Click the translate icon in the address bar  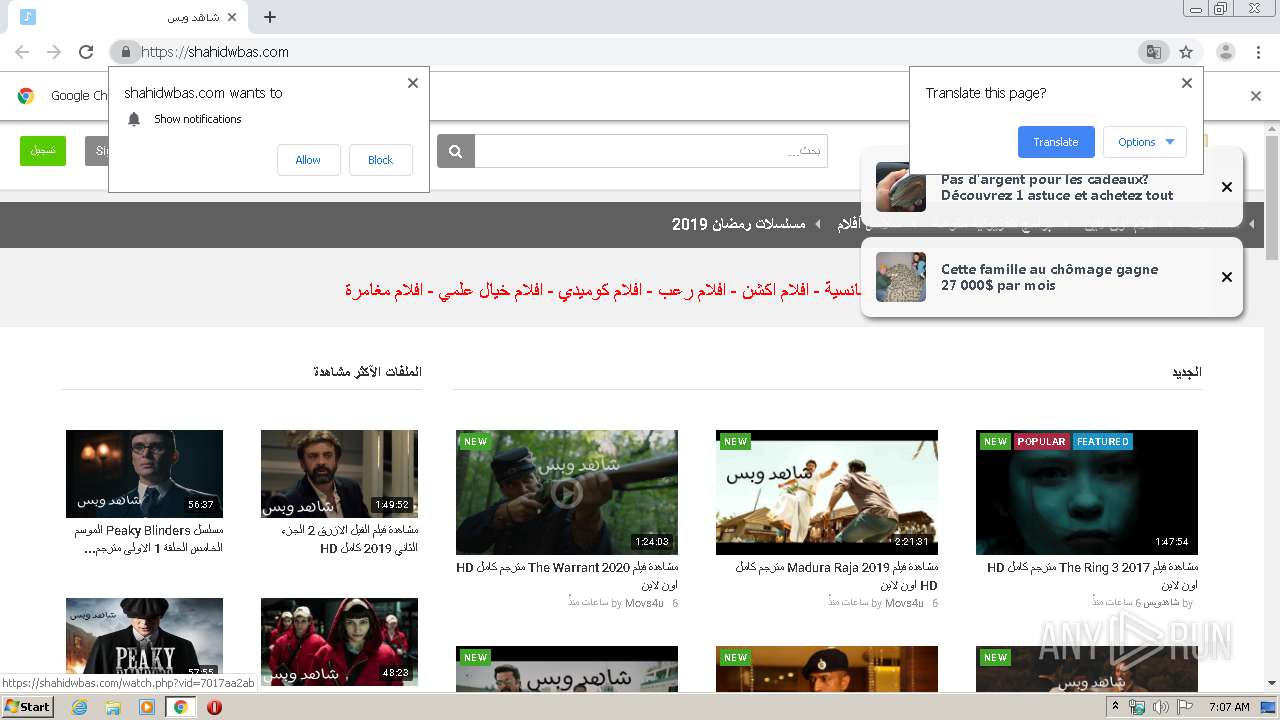(1154, 52)
